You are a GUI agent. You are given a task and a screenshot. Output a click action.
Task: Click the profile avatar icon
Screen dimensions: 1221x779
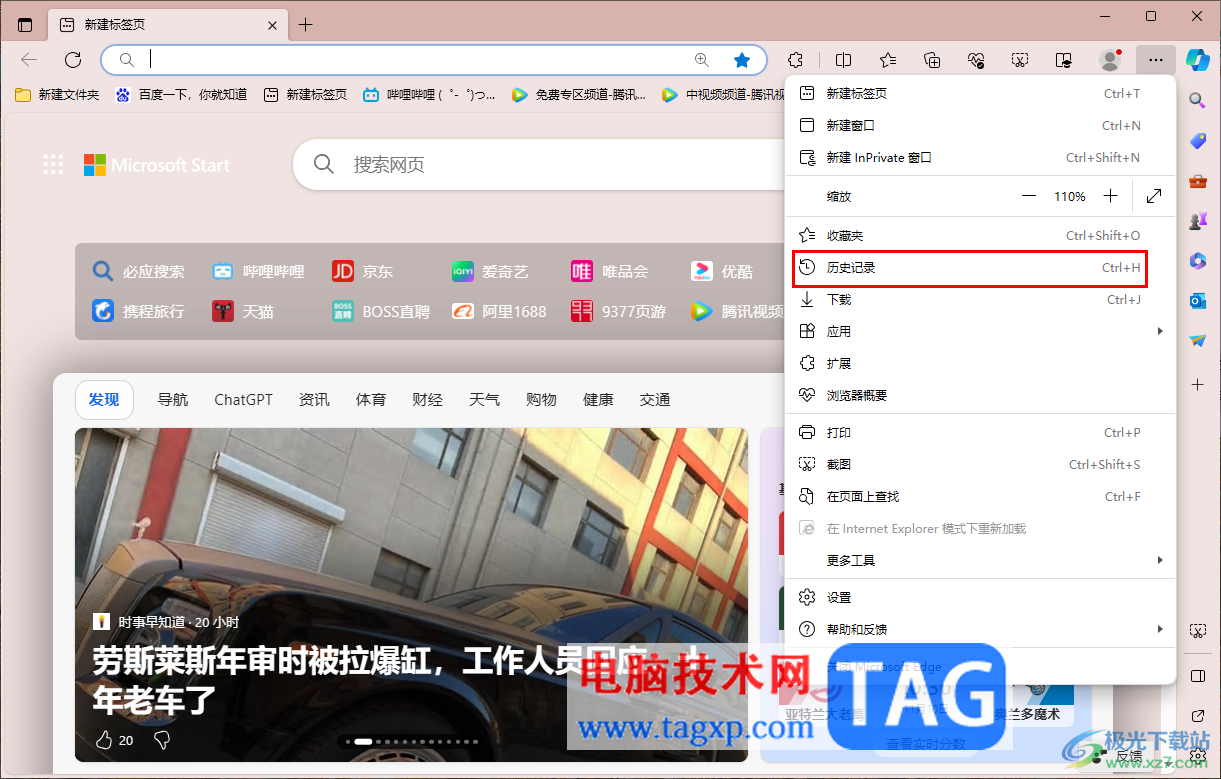[x=1110, y=59]
